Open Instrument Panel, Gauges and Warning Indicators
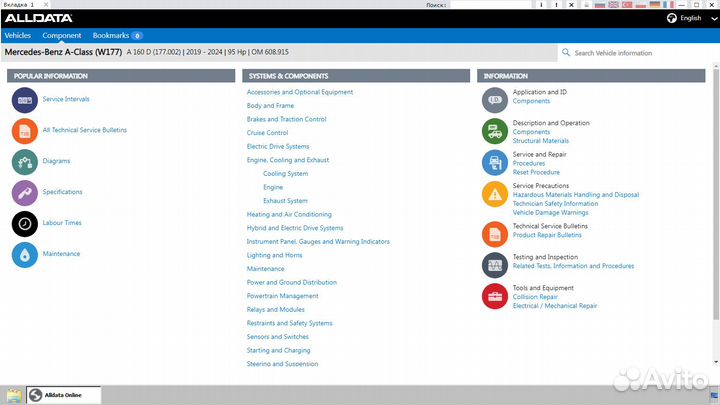The image size is (720, 405). pyautogui.click(x=318, y=242)
